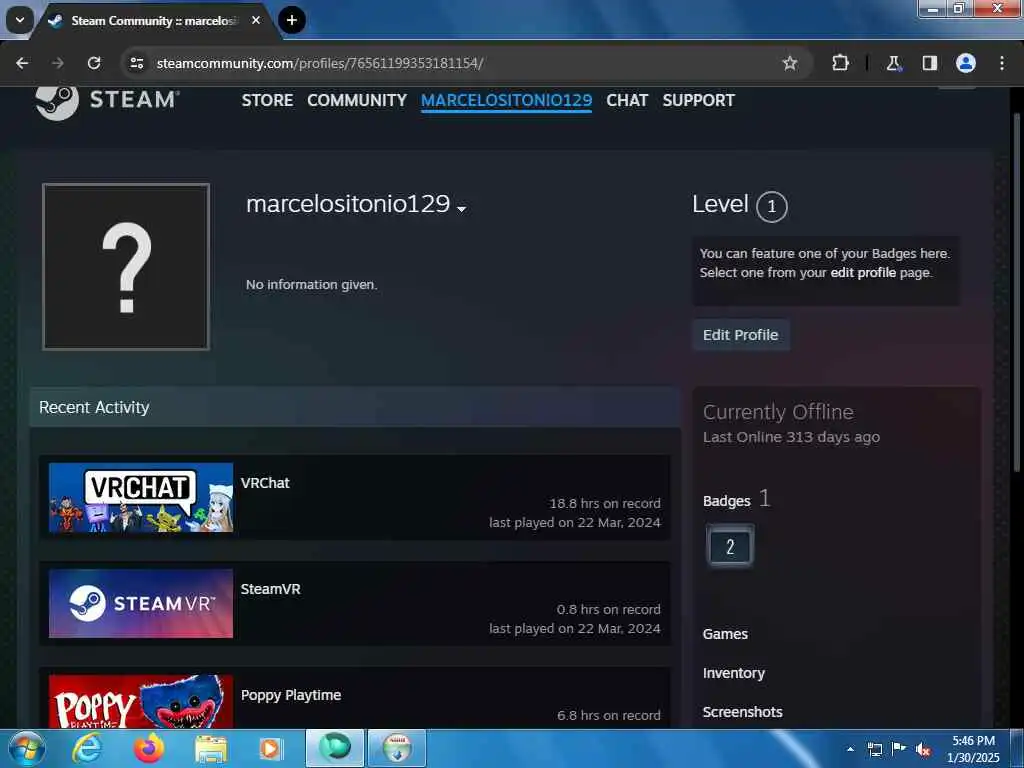Reload the Steam Community page

point(94,63)
